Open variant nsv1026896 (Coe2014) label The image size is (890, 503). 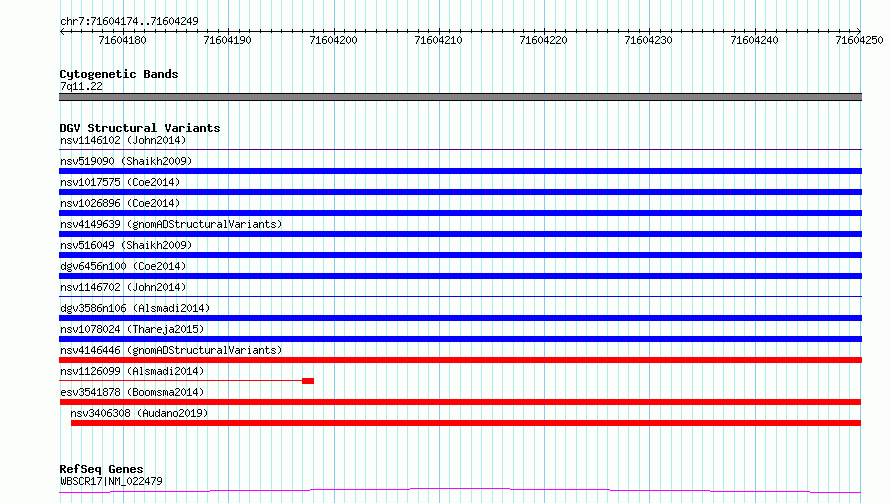(120, 203)
